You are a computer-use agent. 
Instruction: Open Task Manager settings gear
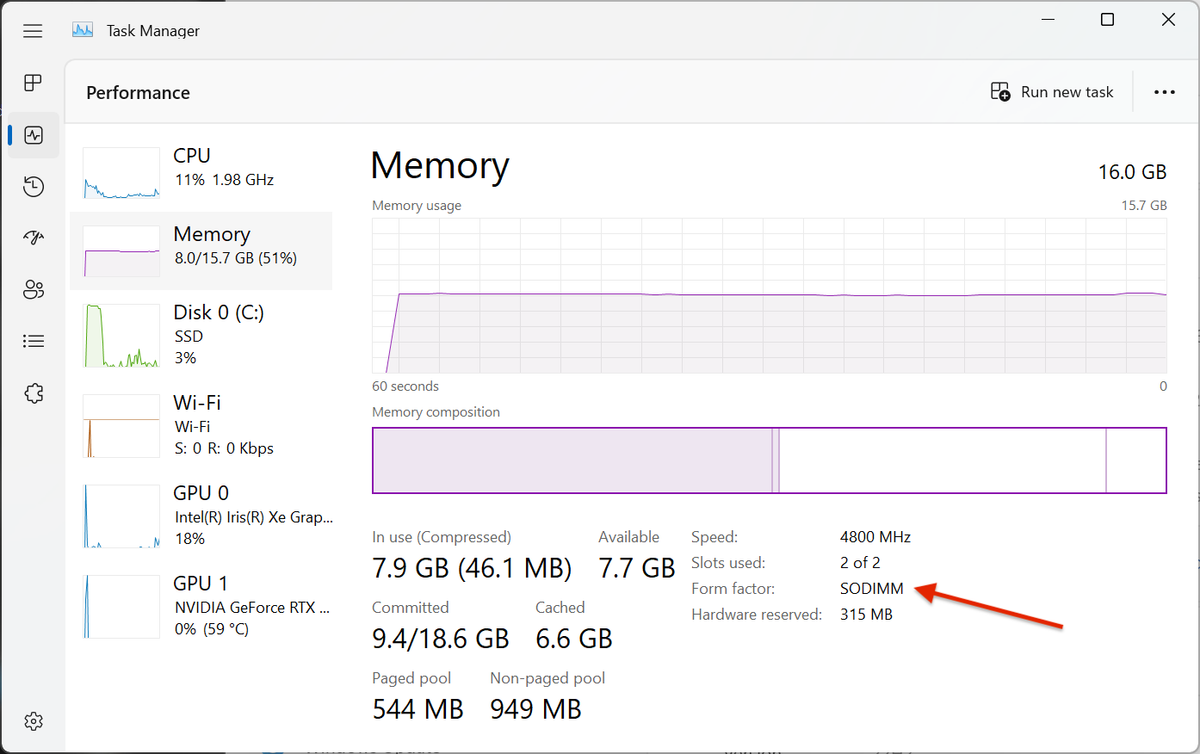tap(33, 721)
